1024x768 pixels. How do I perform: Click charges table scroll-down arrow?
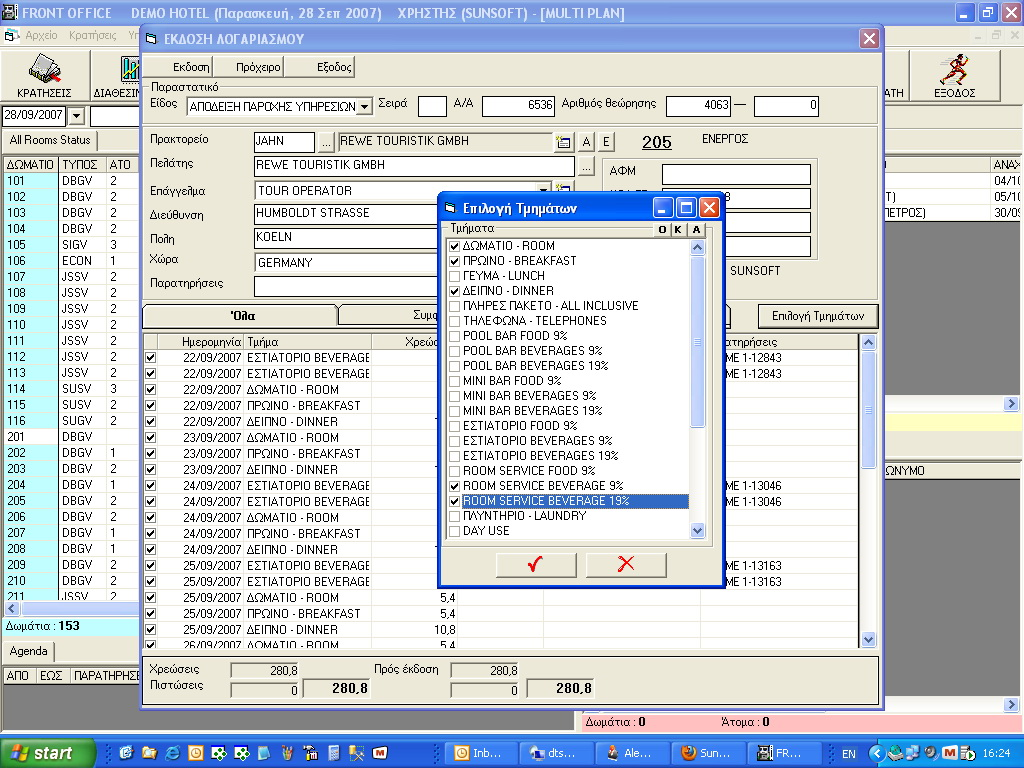pos(868,639)
